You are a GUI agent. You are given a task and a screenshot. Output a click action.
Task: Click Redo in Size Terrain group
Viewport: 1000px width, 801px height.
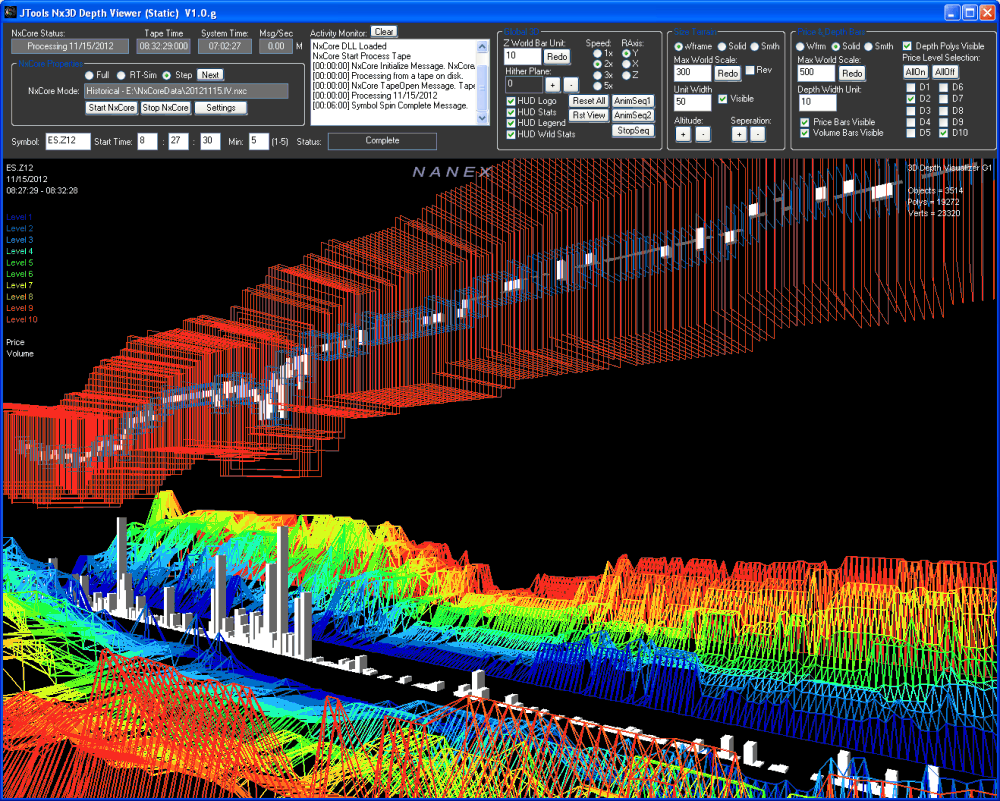(728, 73)
